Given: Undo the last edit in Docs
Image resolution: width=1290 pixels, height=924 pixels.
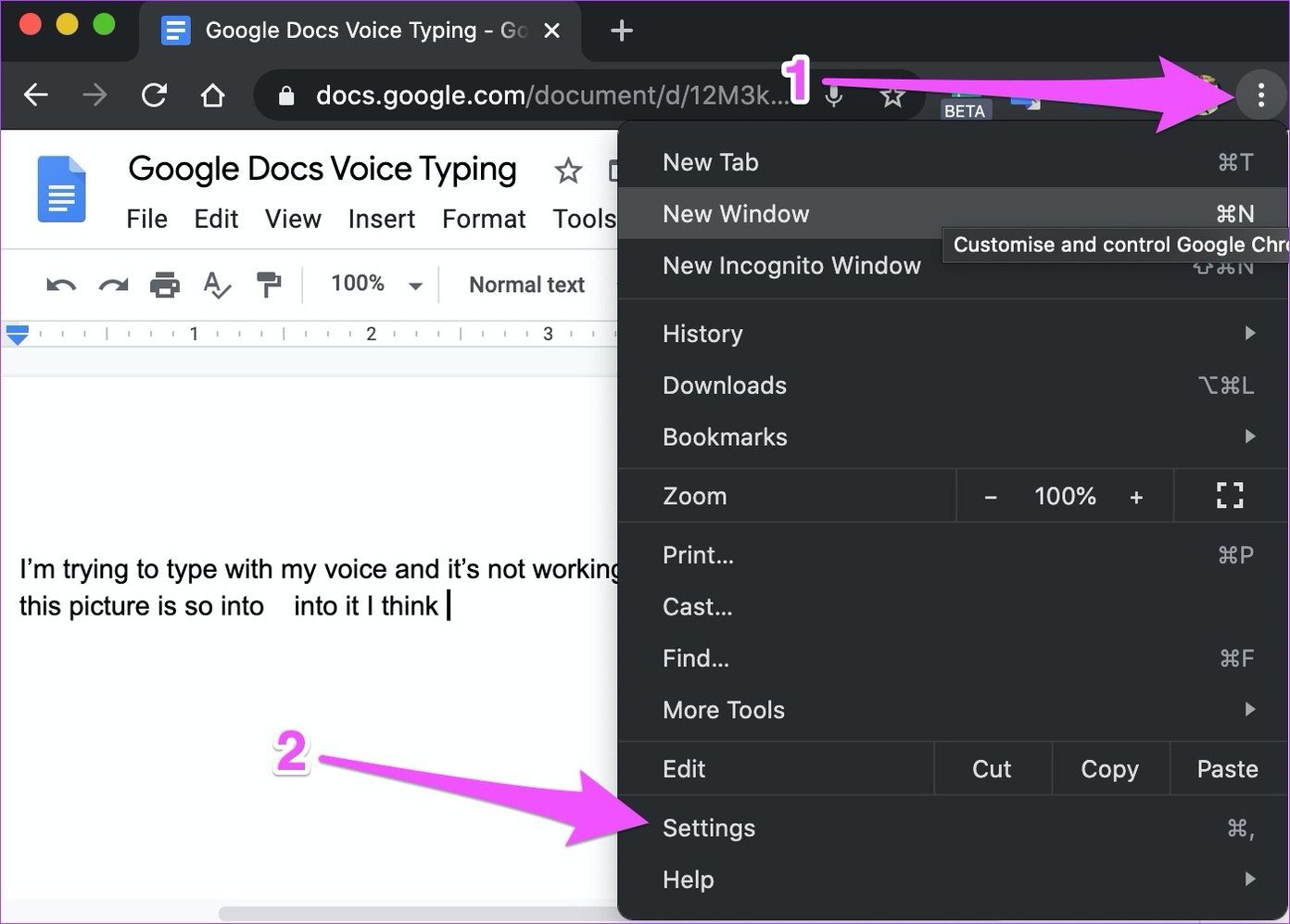Looking at the screenshot, I should click(x=61, y=285).
